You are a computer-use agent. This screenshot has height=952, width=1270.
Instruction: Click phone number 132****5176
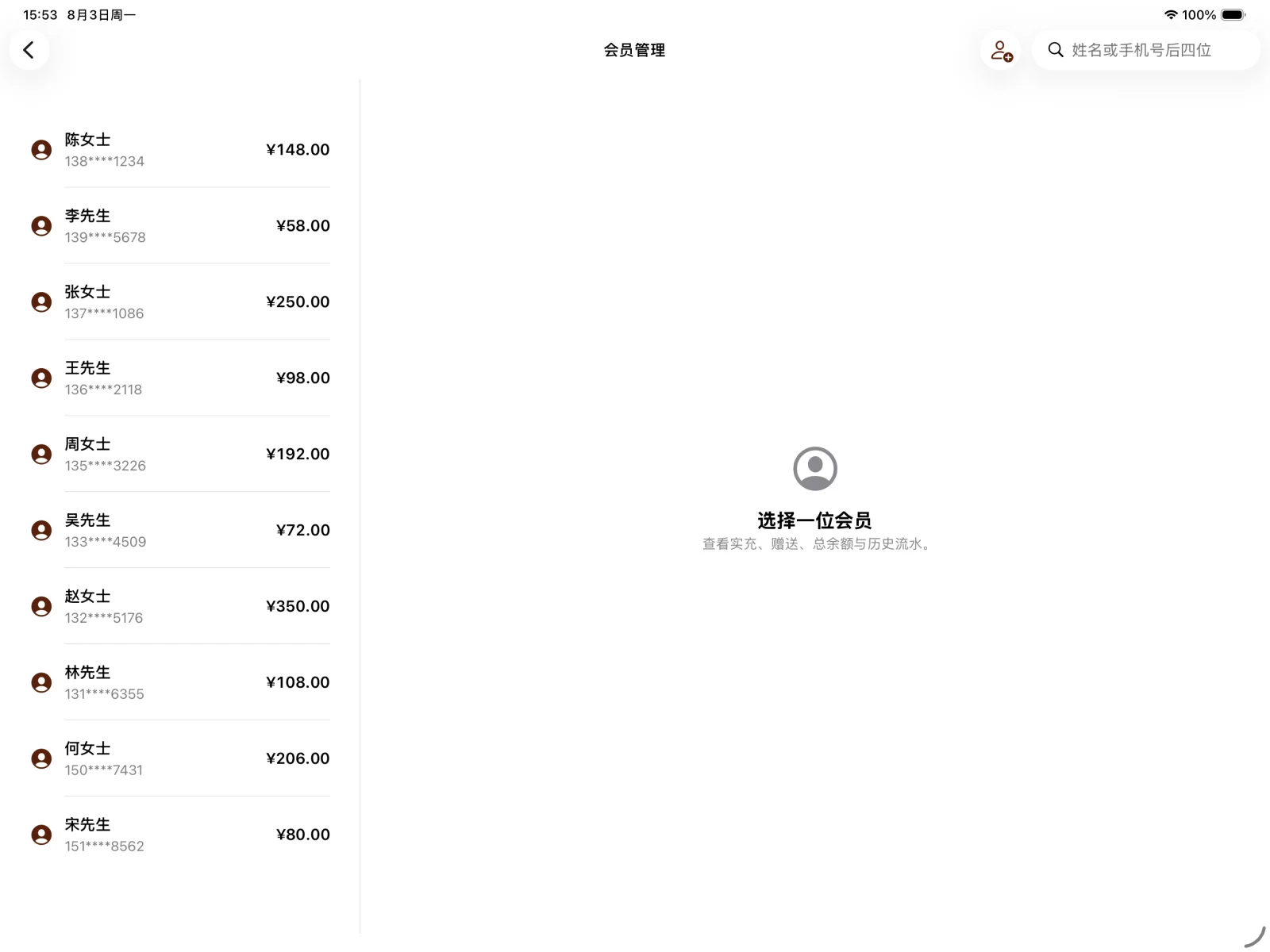(104, 619)
